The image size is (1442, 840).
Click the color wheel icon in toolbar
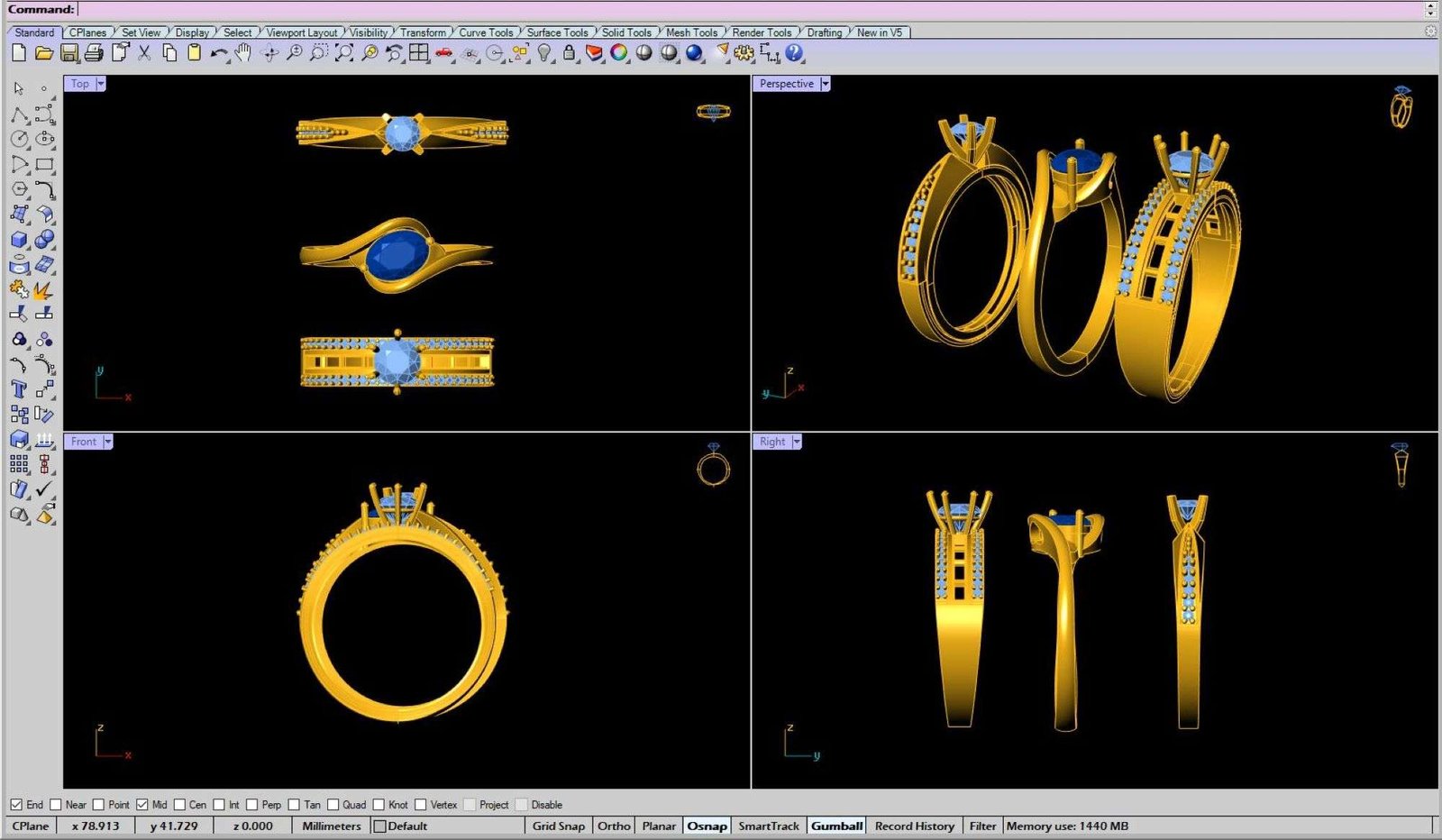[x=618, y=53]
